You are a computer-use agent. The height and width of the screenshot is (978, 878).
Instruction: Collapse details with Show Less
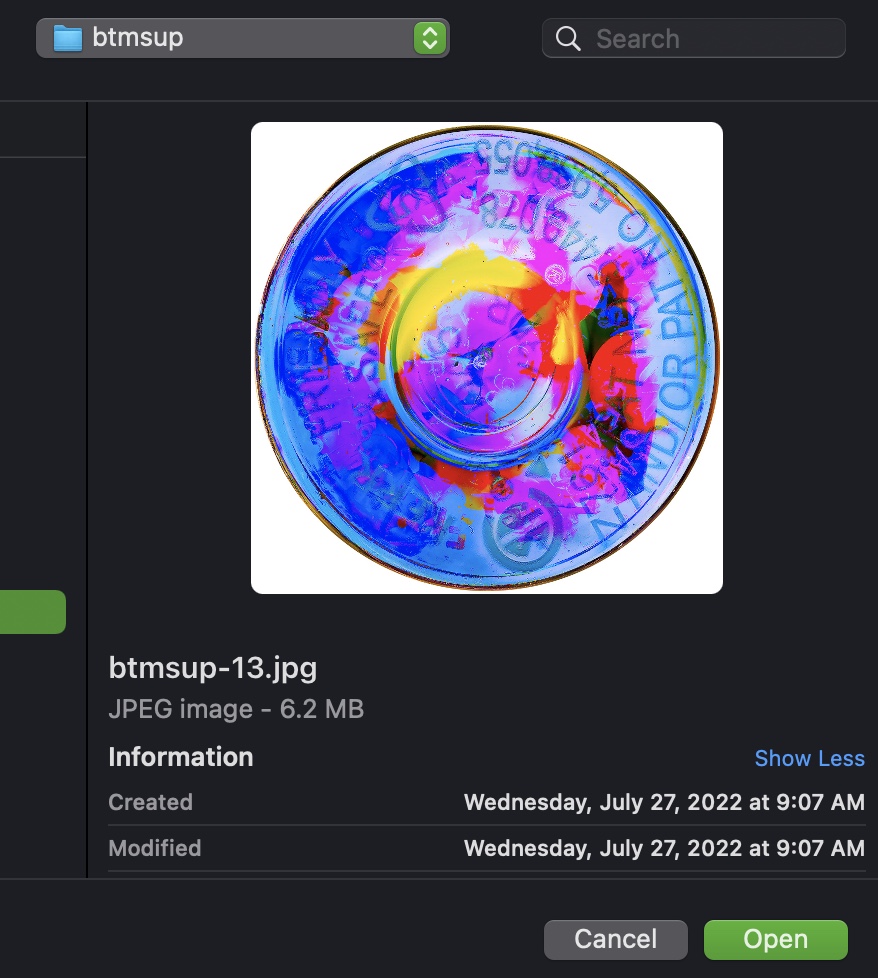(x=809, y=758)
